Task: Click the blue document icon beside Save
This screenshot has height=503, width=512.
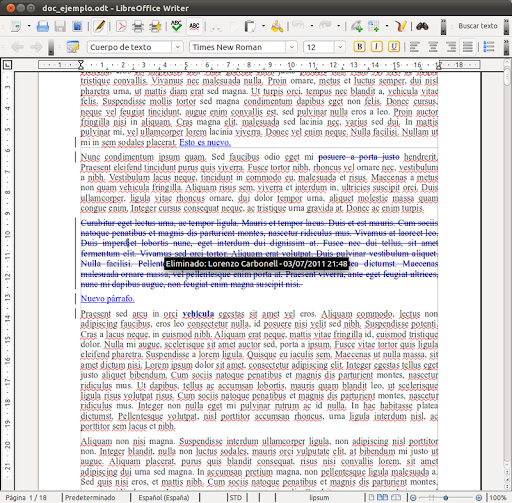Action: tap(77, 26)
